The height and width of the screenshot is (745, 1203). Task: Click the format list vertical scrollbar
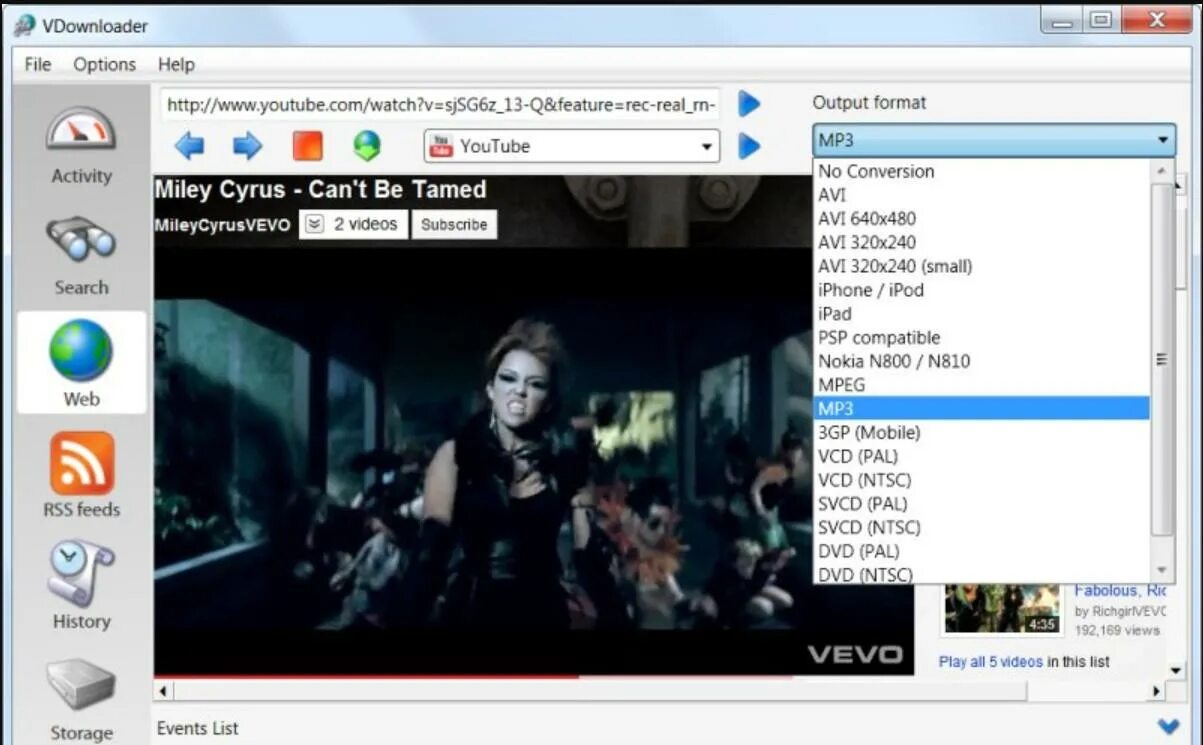tap(1161, 360)
